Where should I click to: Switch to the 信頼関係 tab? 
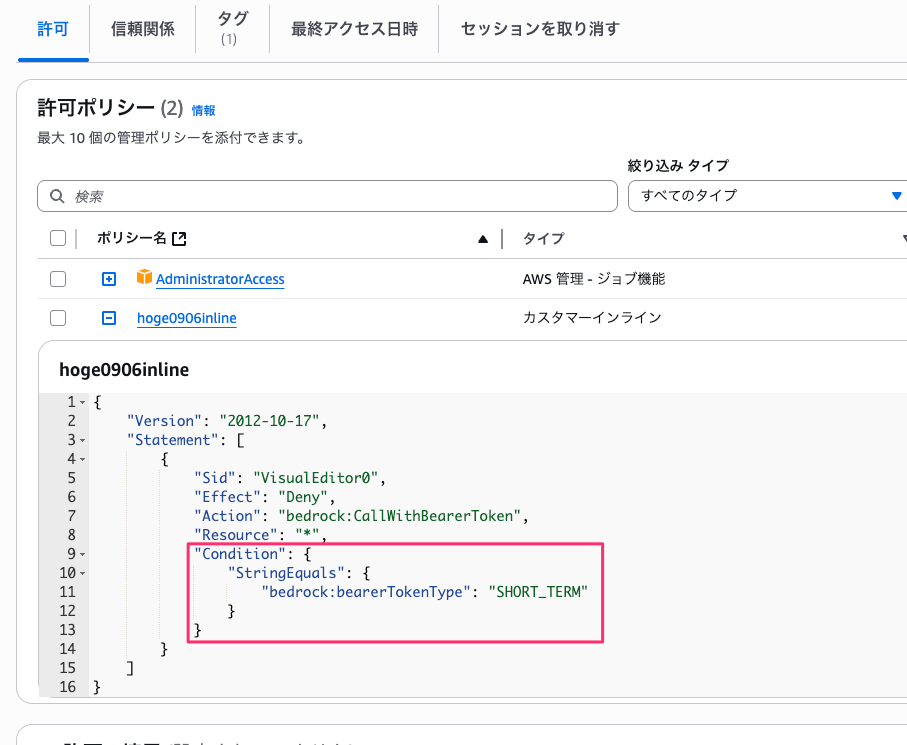pyautogui.click(x=142, y=29)
